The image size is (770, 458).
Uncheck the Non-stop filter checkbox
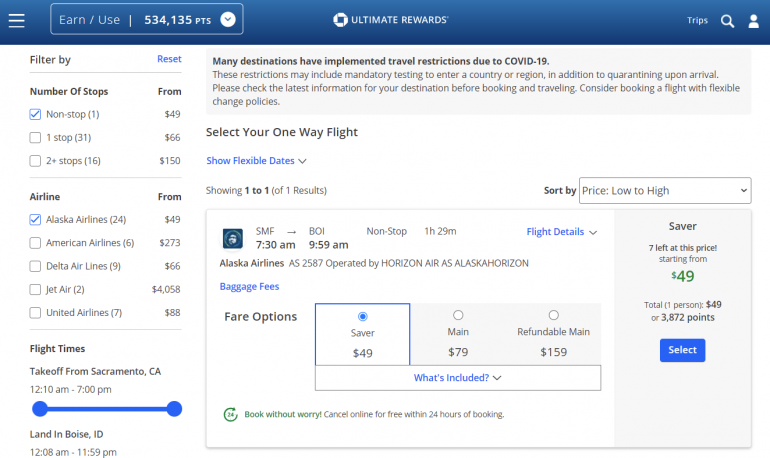[36, 115]
